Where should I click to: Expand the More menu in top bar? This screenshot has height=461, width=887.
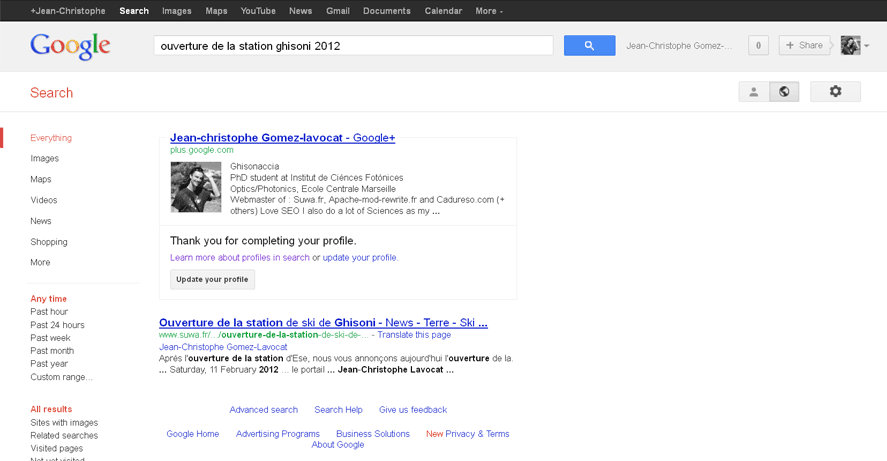(x=489, y=11)
